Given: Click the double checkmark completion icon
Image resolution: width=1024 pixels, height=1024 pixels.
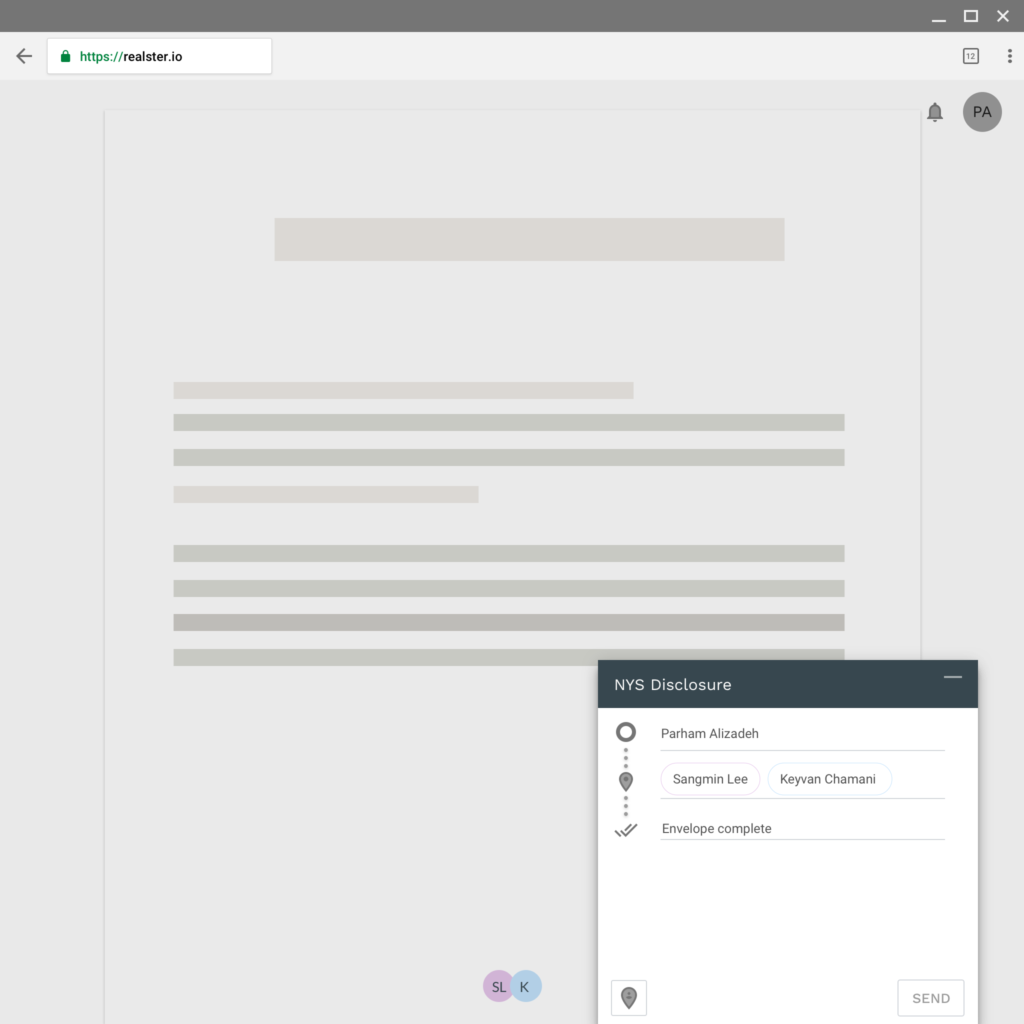Looking at the screenshot, I should (x=626, y=829).
